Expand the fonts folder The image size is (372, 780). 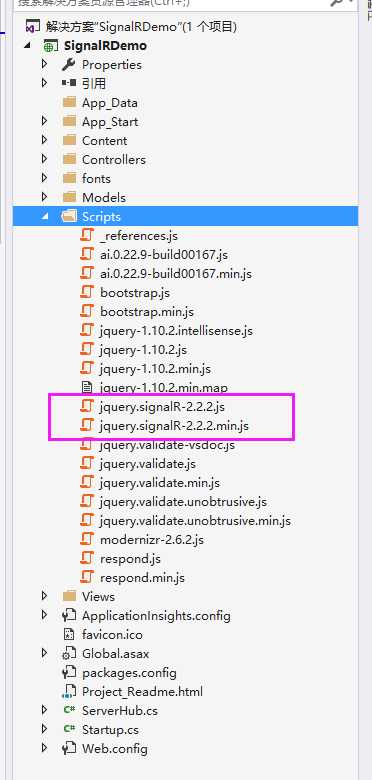(x=45, y=178)
